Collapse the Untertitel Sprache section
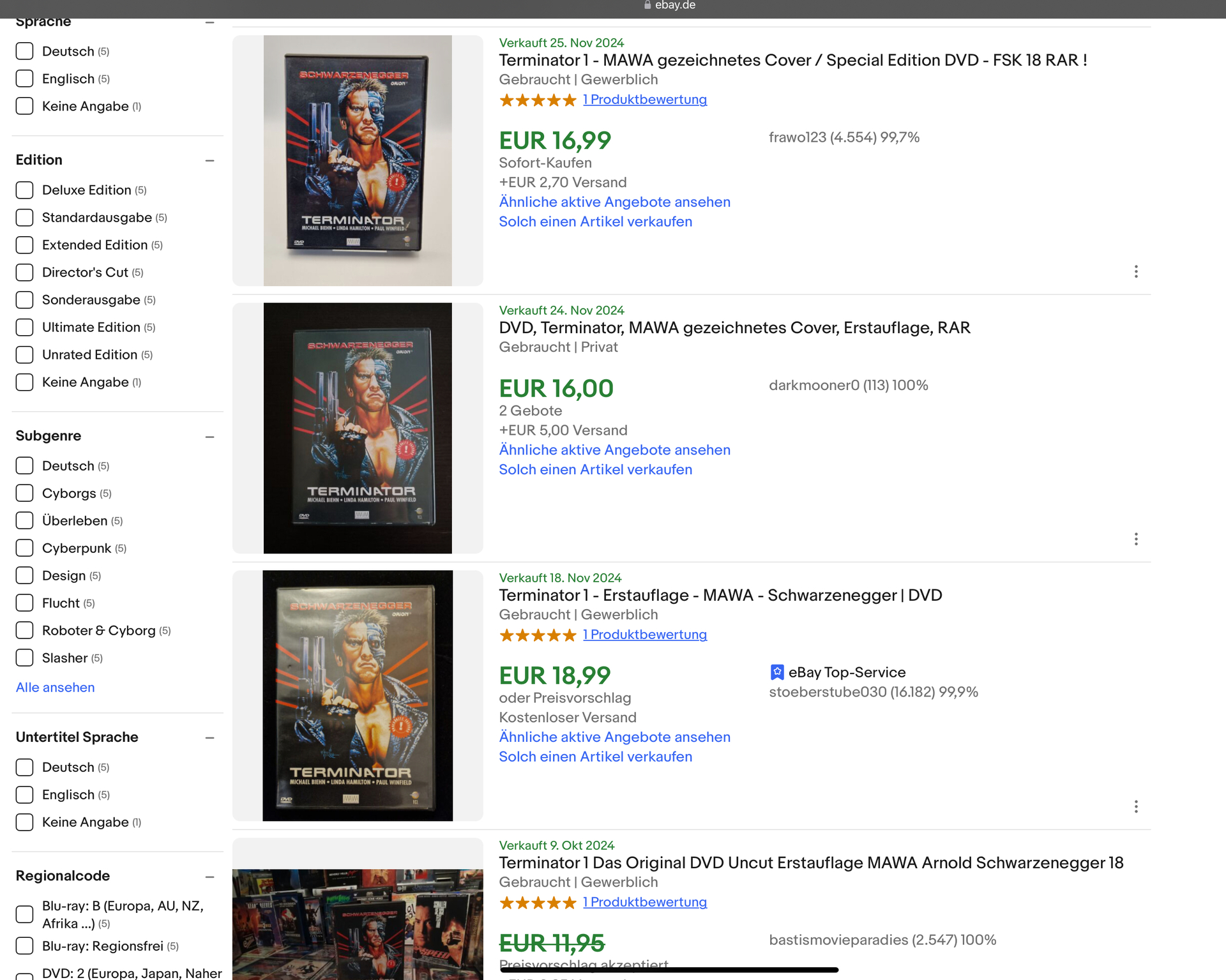 point(209,738)
